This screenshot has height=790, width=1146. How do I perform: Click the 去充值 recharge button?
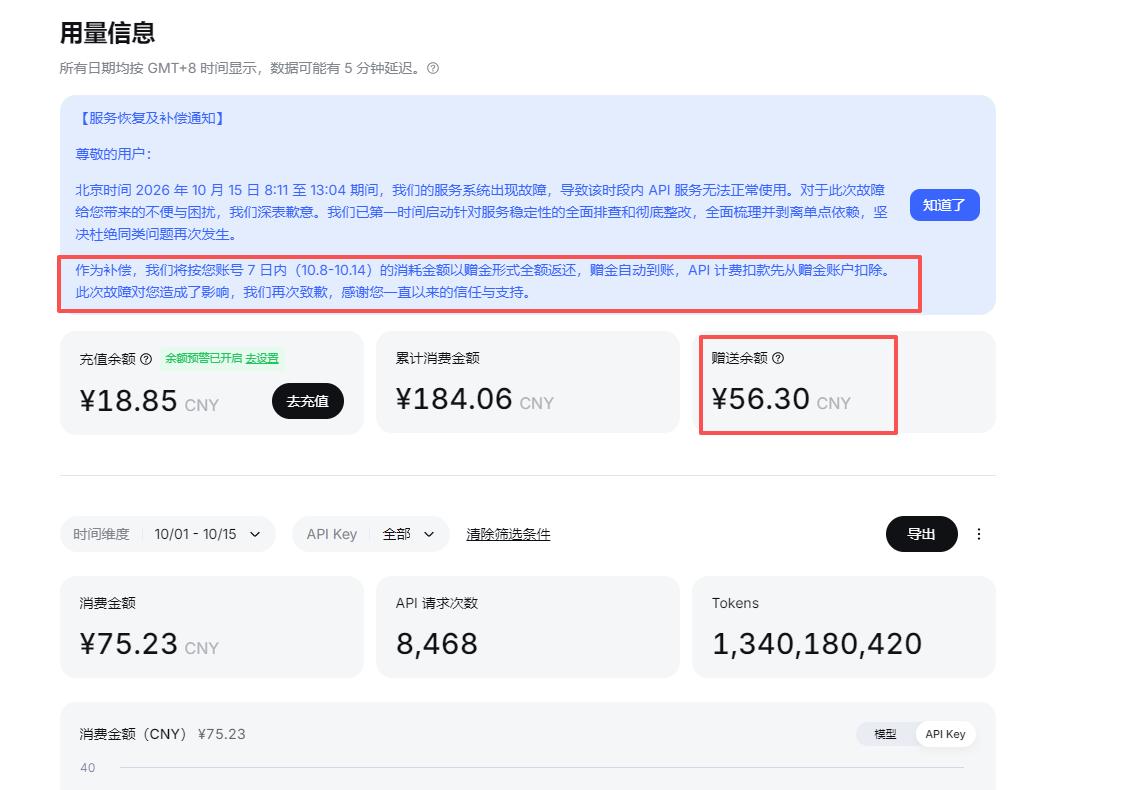308,401
